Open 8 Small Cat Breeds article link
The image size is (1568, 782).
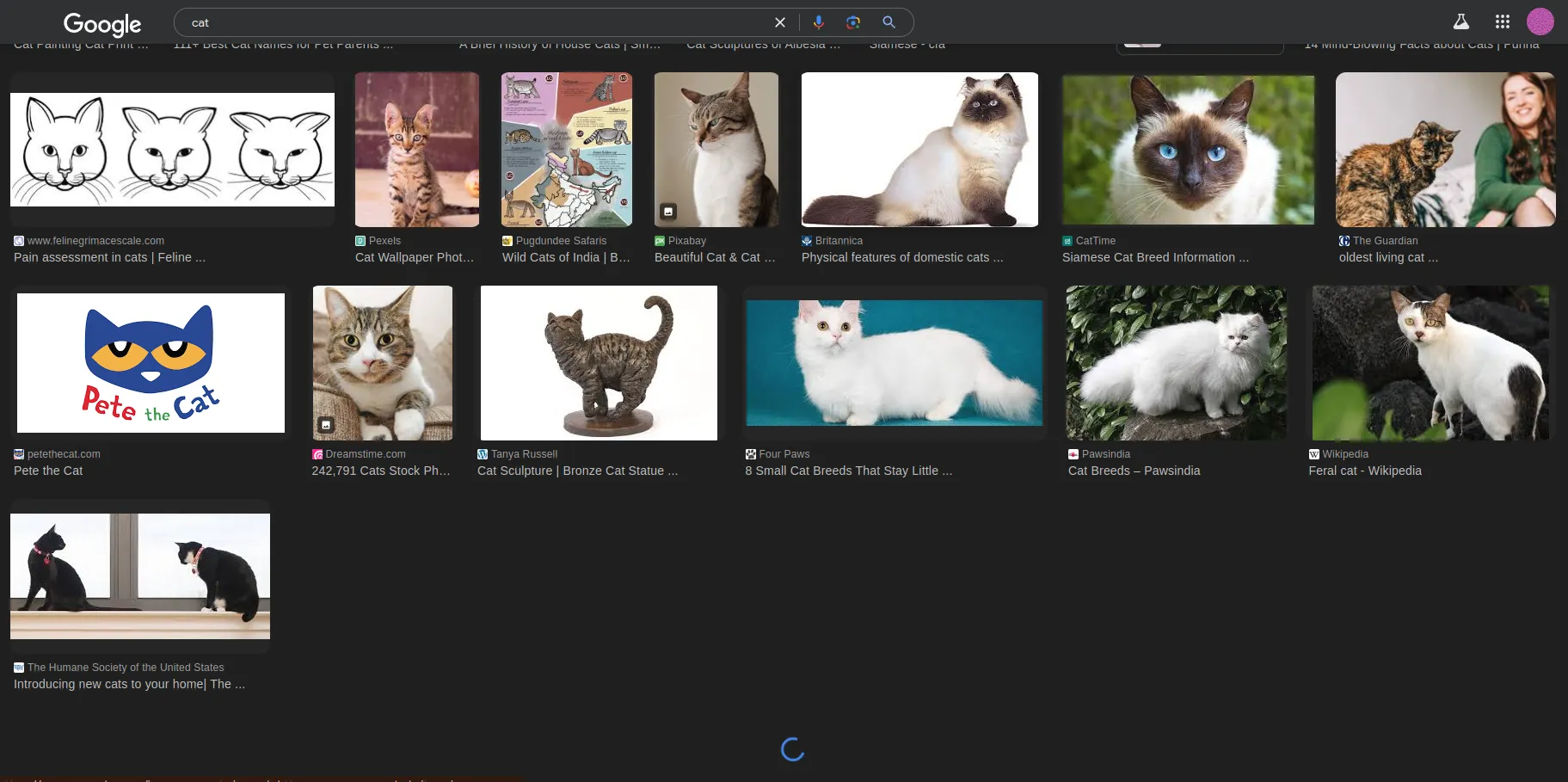click(x=848, y=471)
